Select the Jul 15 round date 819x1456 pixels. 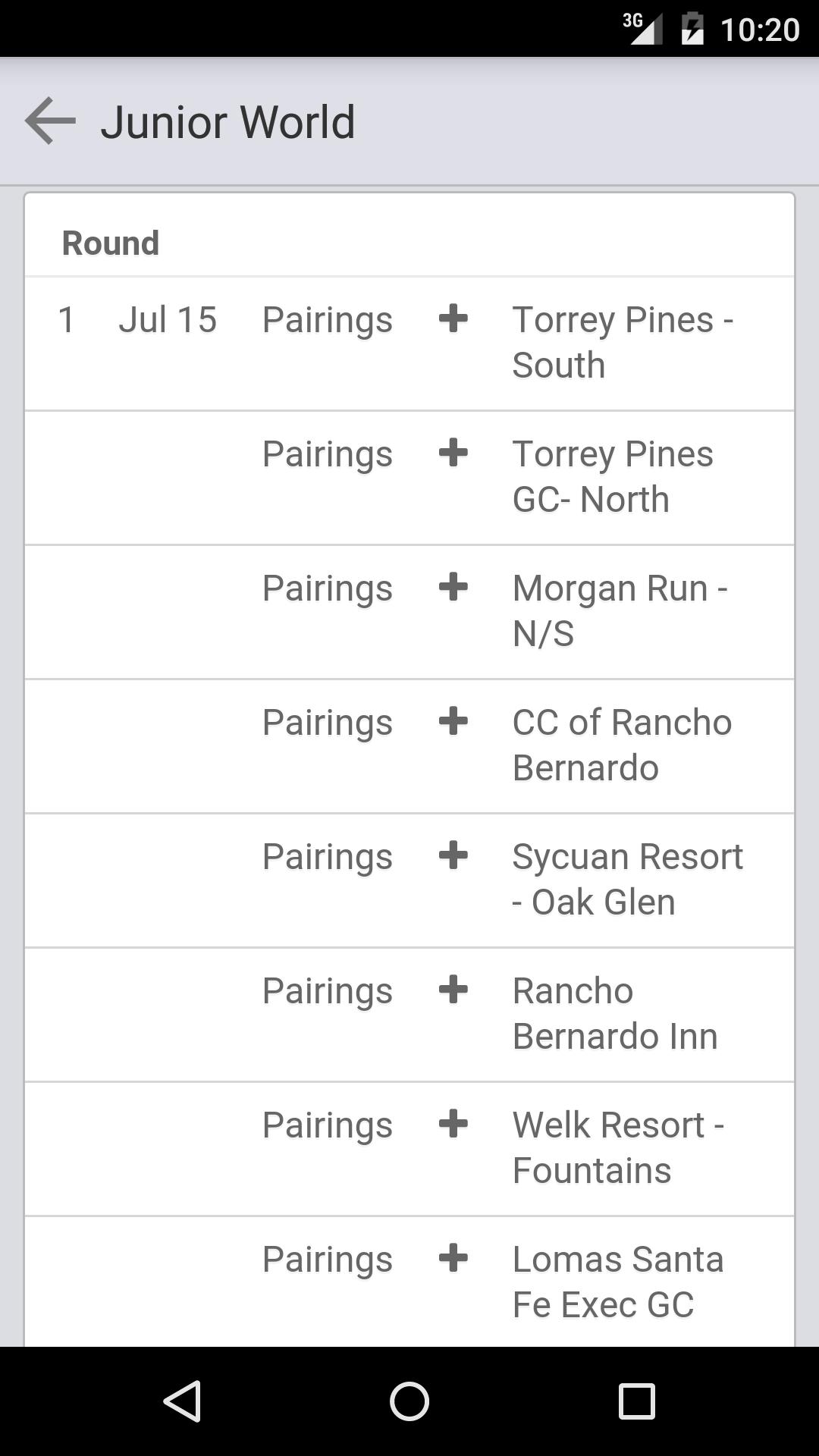point(168,320)
